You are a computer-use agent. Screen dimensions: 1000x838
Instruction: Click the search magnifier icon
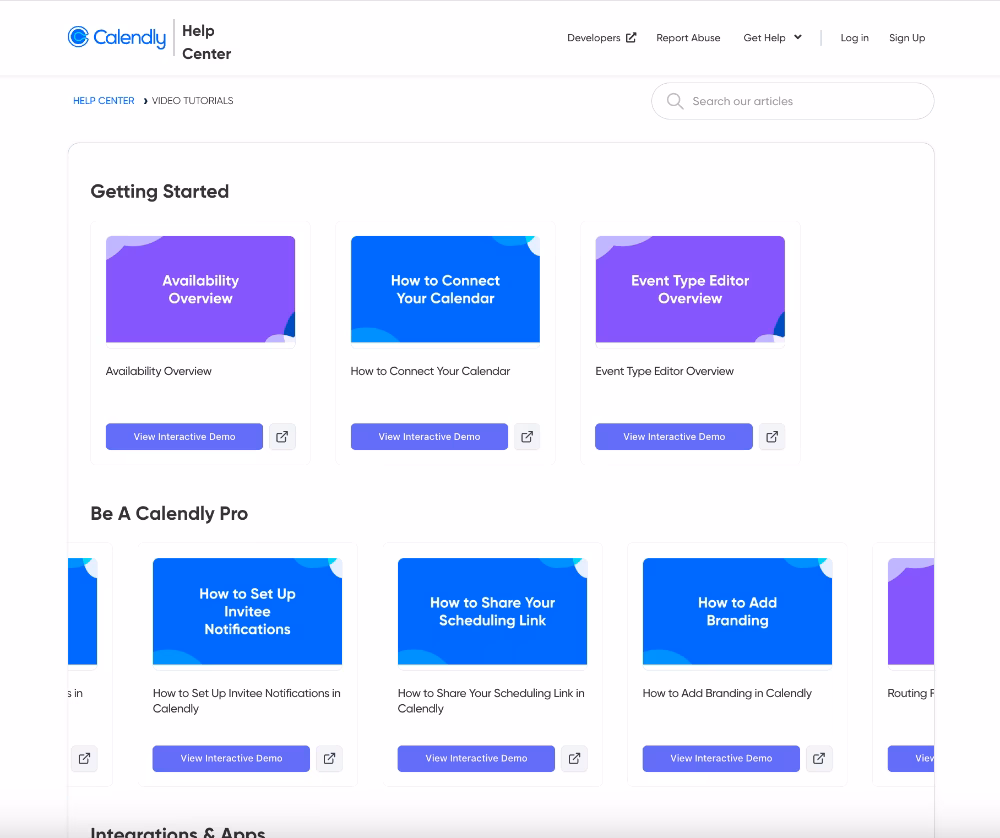pyautogui.click(x=675, y=101)
